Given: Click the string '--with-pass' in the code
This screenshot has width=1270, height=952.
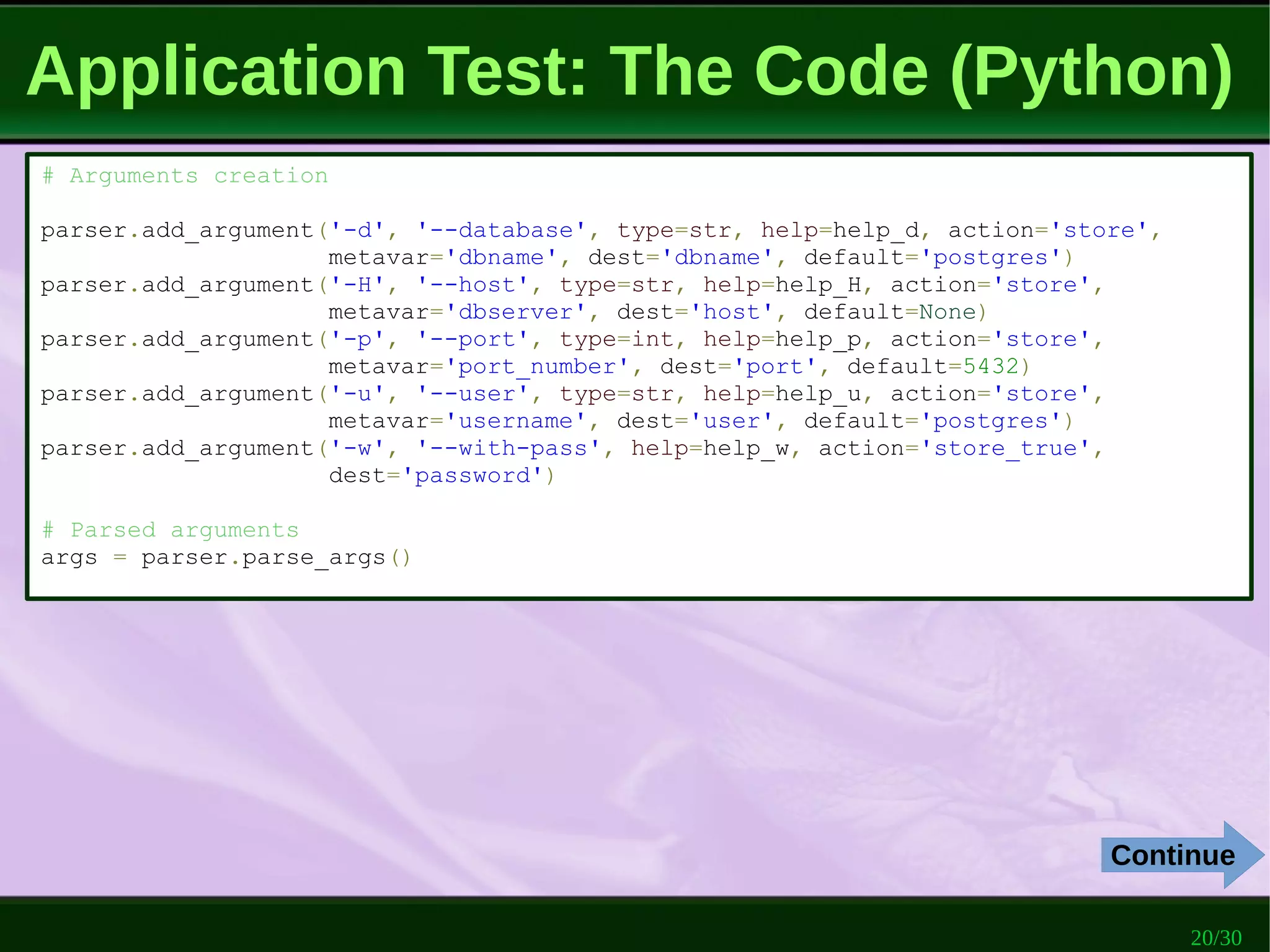Looking at the screenshot, I should 508,448.
